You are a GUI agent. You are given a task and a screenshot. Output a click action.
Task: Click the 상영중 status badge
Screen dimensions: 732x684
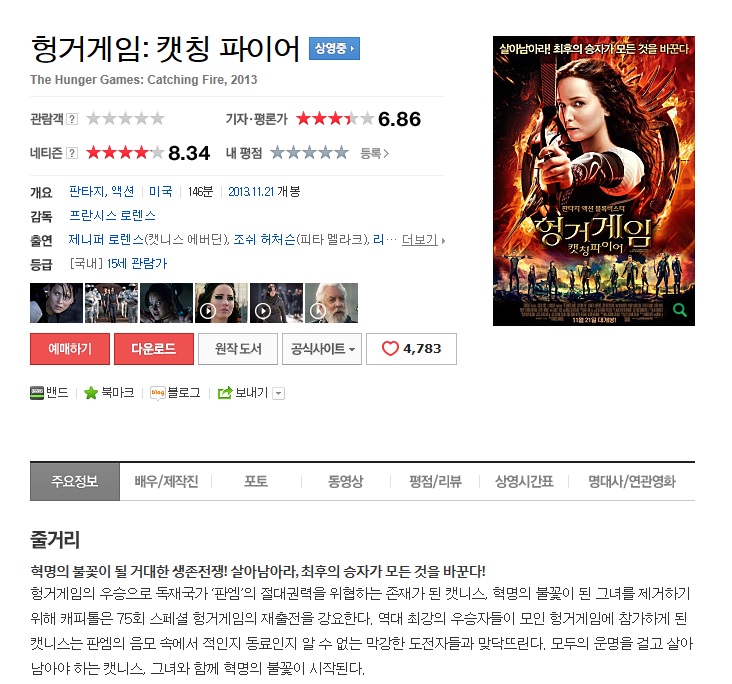pos(334,49)
